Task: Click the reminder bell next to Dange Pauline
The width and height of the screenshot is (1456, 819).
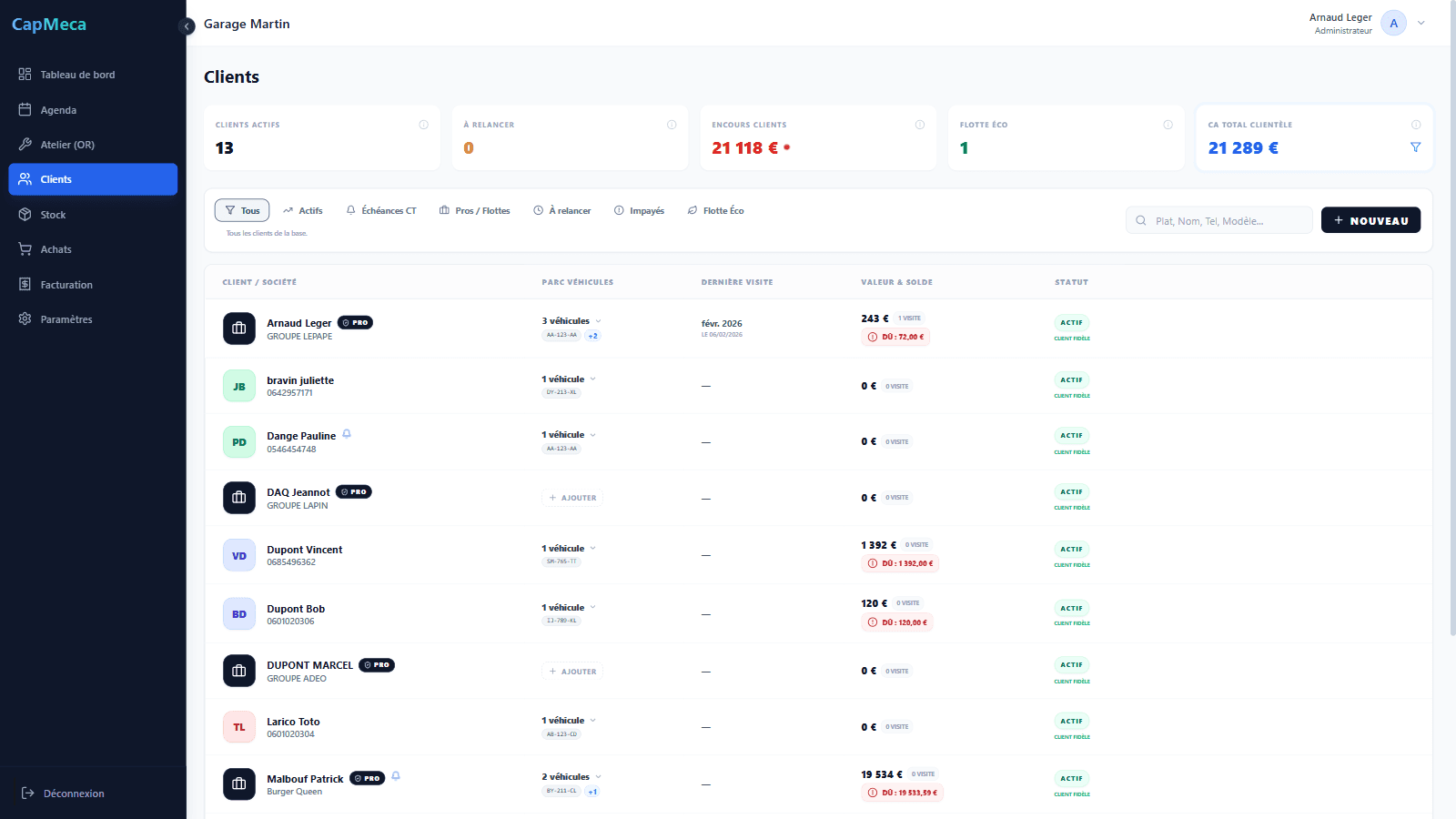Action: click(x=346, y=434)
